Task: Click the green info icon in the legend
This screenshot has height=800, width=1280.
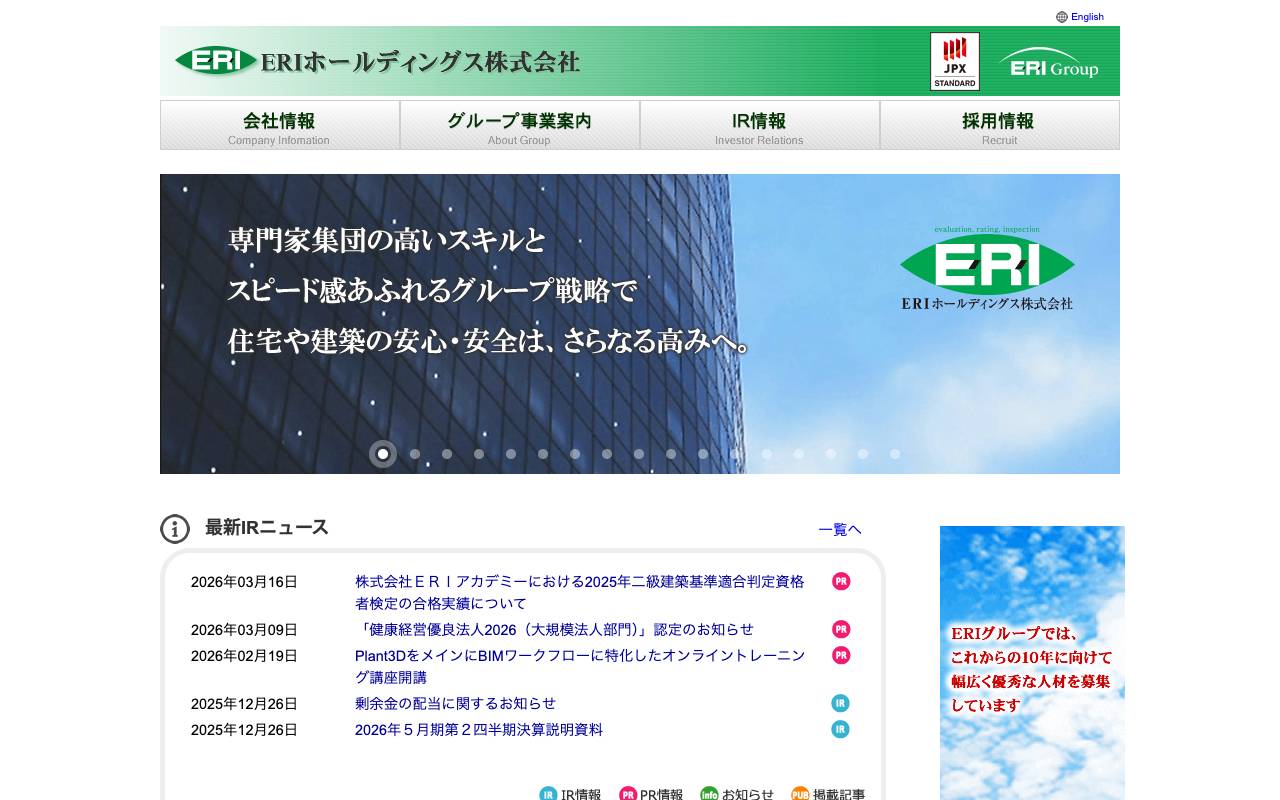Action: click(x=709, y=793)
